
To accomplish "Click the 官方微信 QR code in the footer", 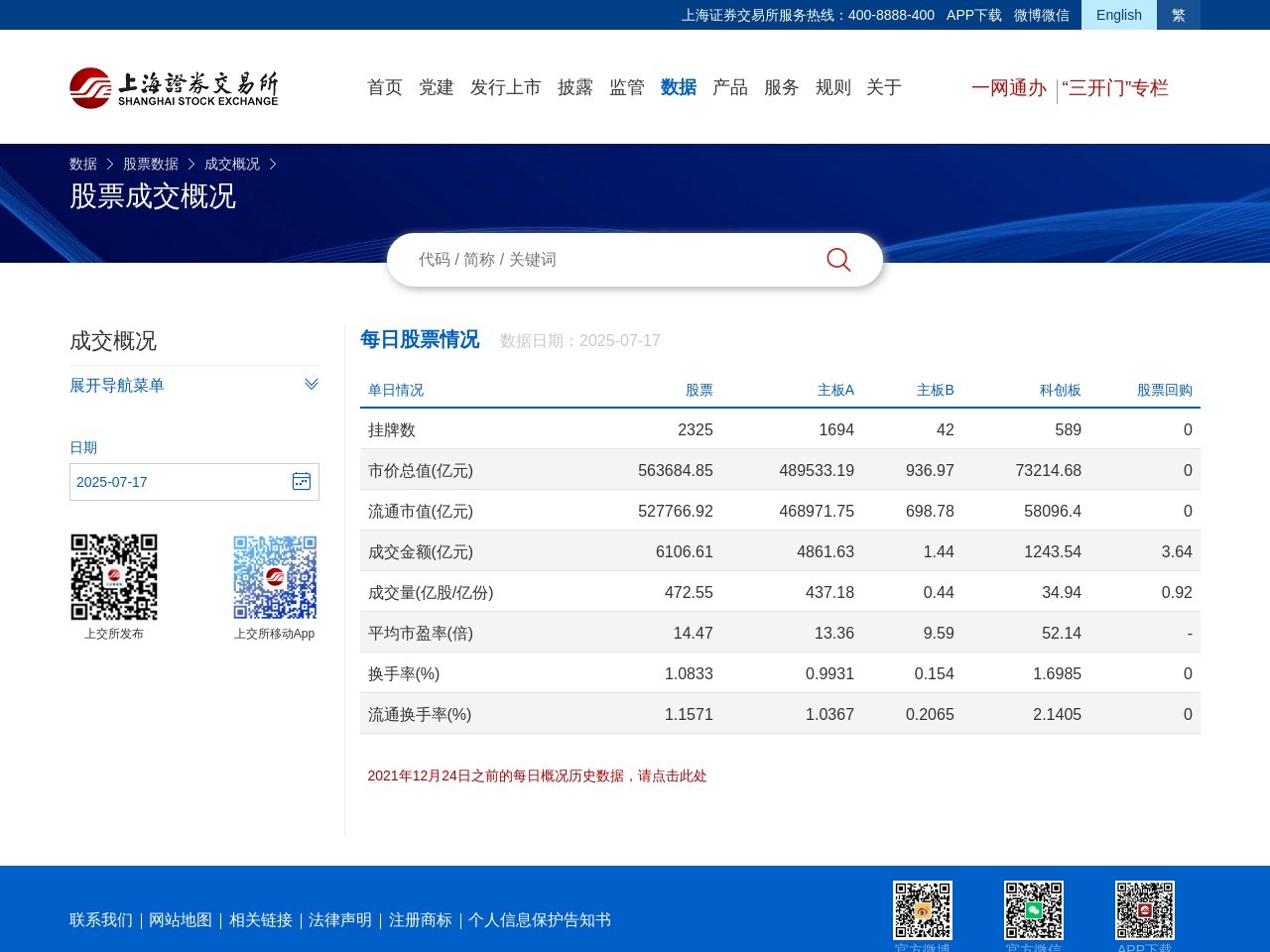I will click(x=1034, y=910).
